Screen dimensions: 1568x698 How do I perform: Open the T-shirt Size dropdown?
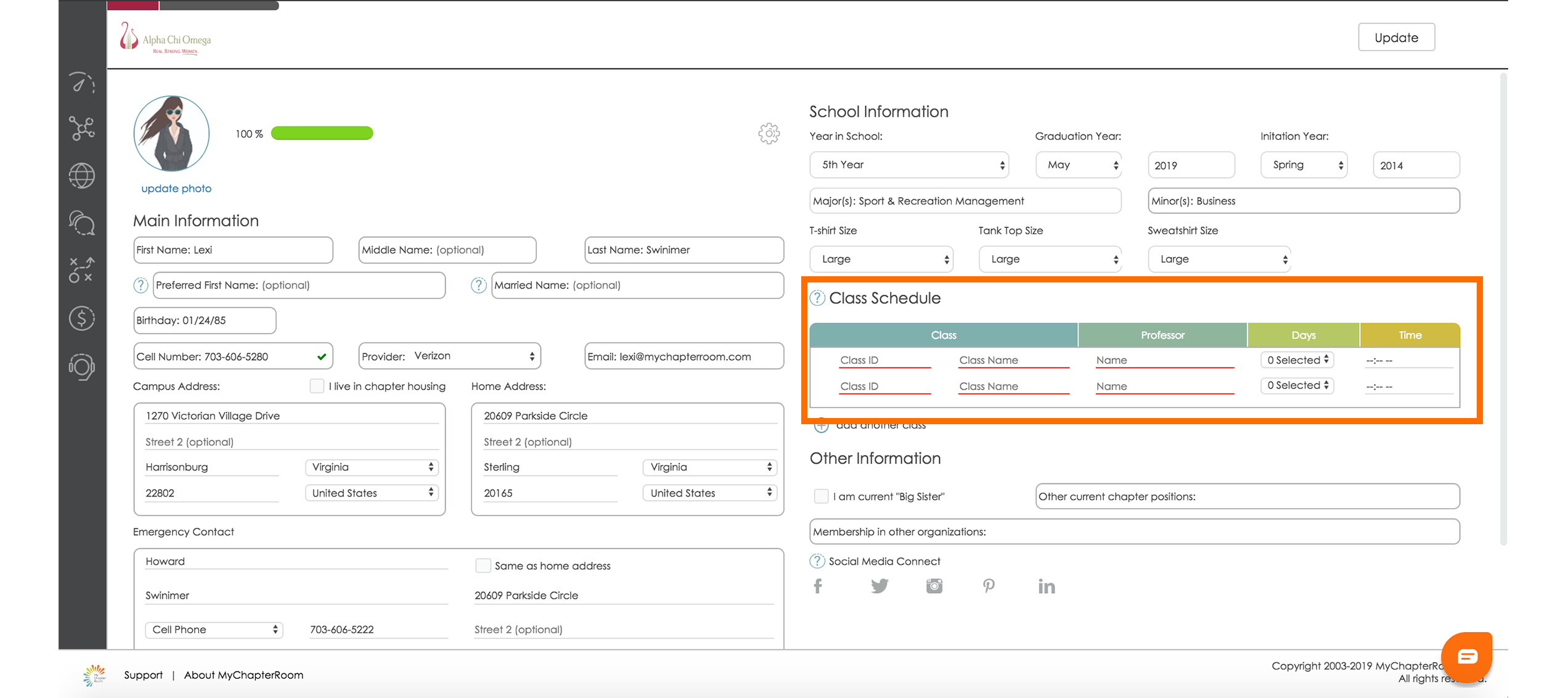coord(881,259)
